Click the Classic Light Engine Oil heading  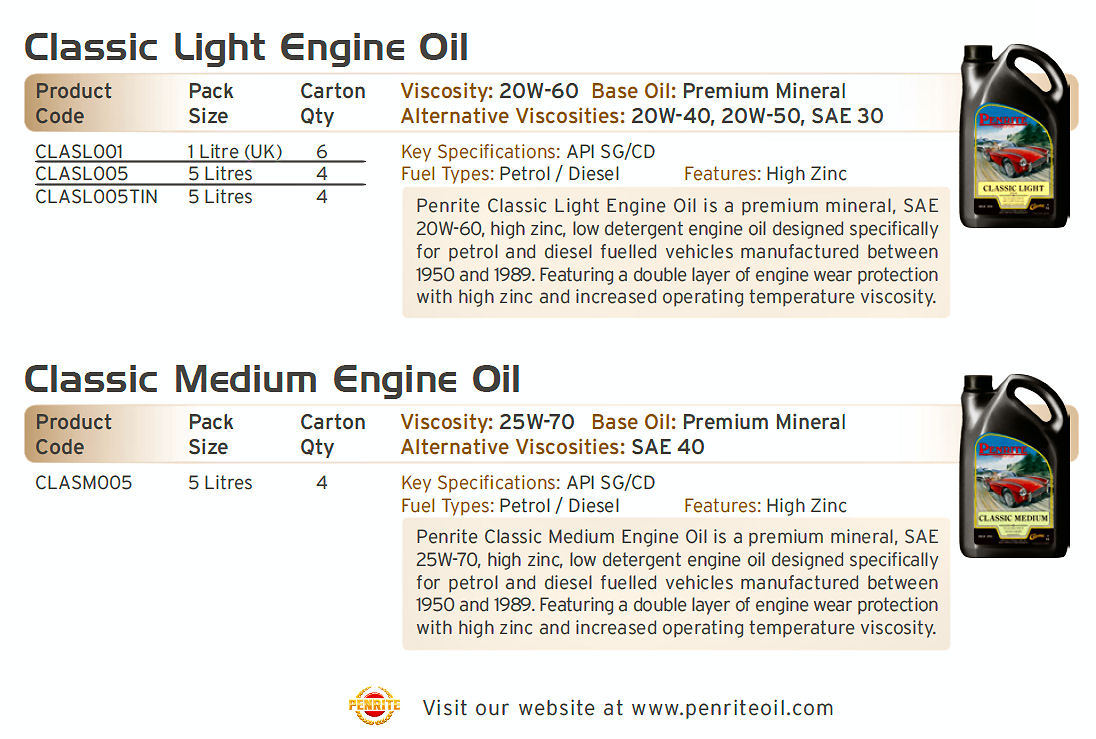246,48
